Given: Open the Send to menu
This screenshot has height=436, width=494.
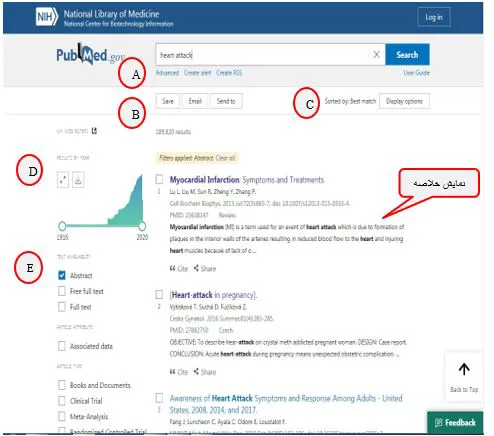Looking at the screenshot, I should click(x=226, y=101).
